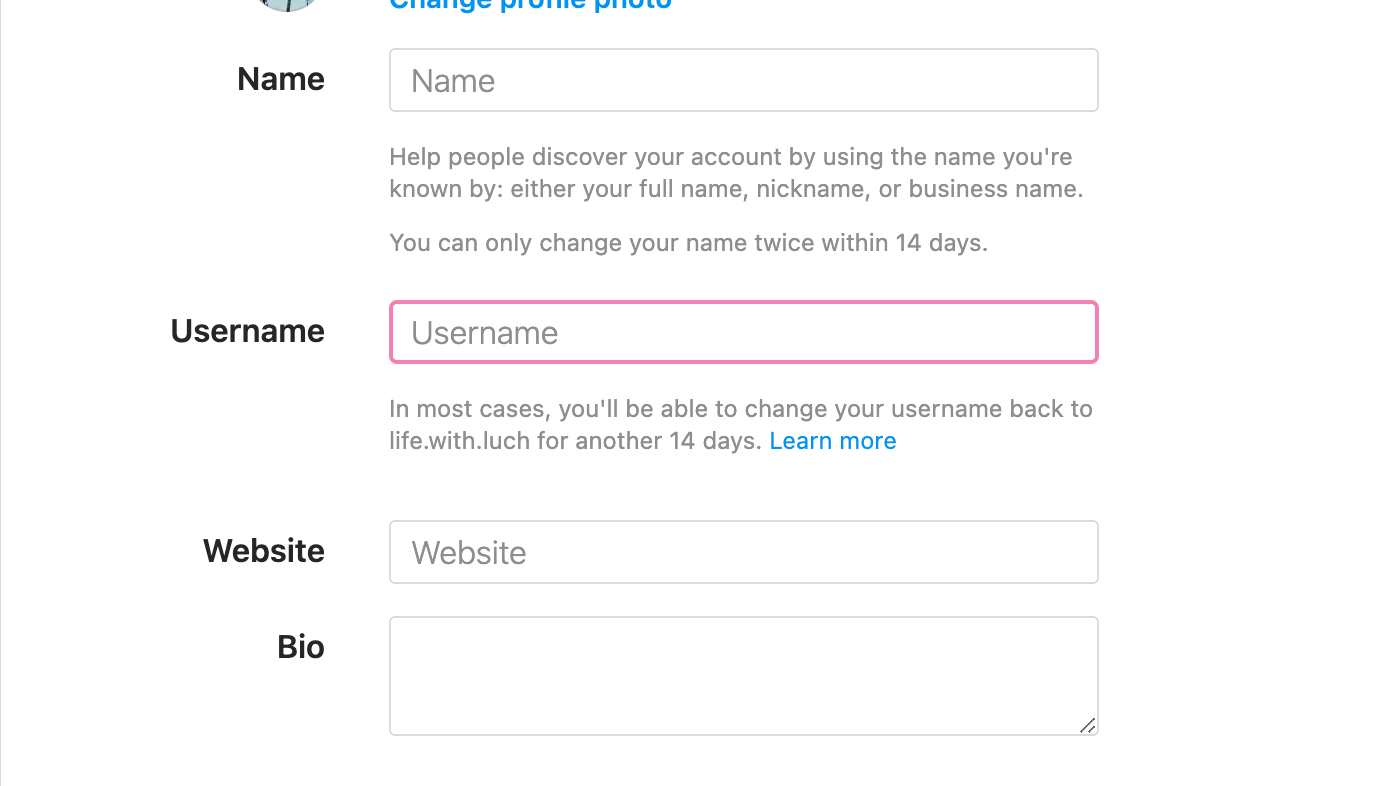Click the name change policy text
Image resolution: width=1388 pixels, height=786 pixels.
(688, 242)
